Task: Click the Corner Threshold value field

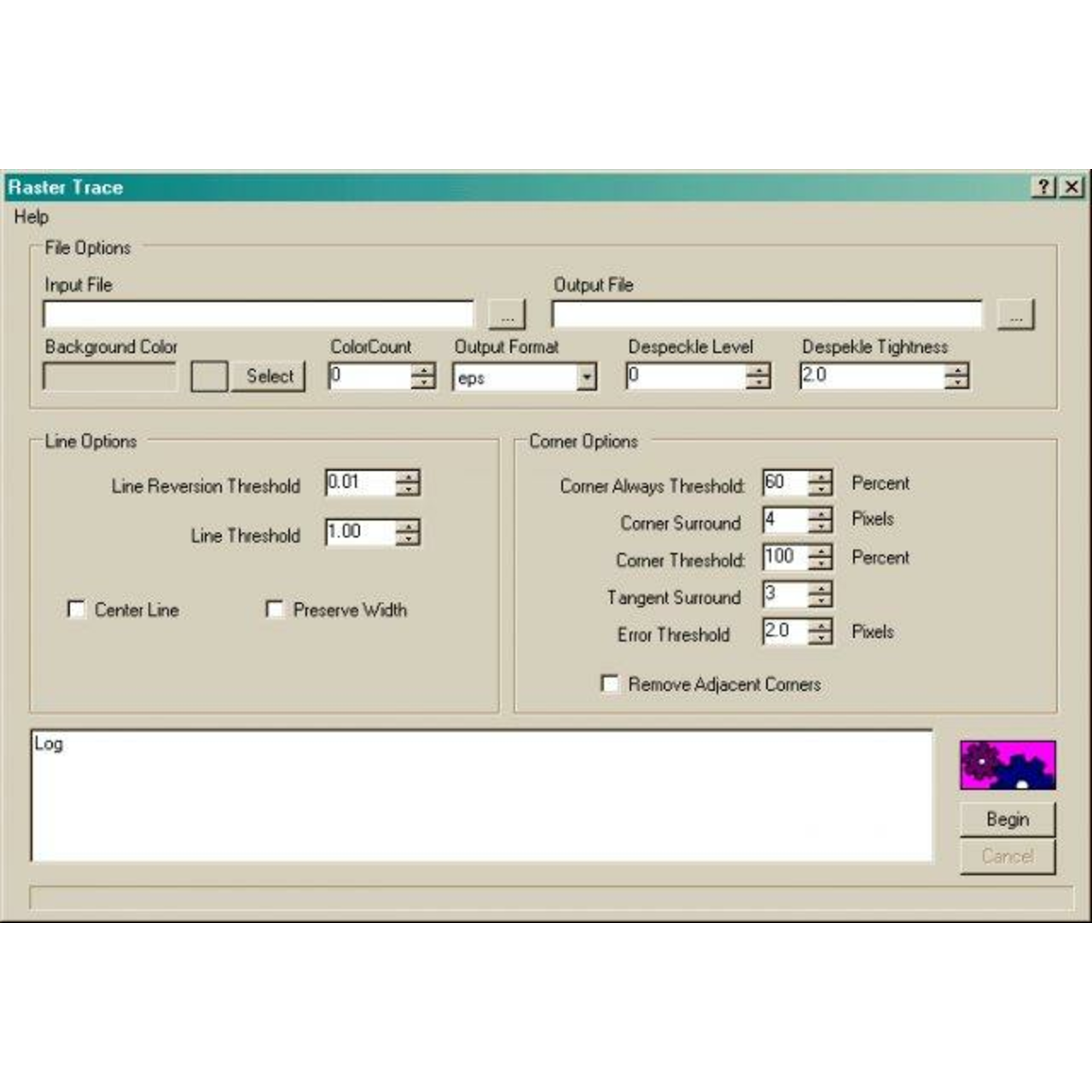Action: 785,558
